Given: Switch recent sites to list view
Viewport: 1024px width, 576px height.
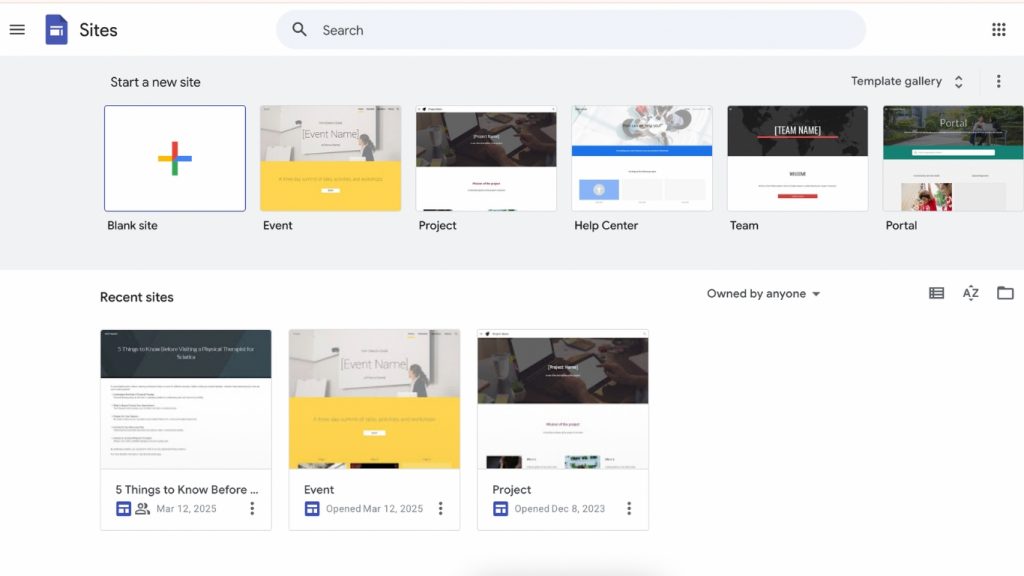Looking at the screenshot, I should pyautogui.click(x=936, y=293).
